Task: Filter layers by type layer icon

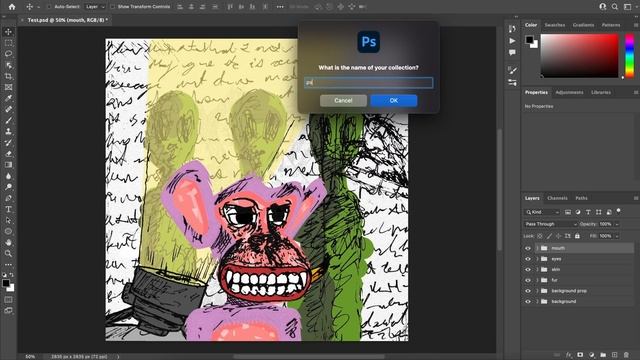Action: (x=588, y=212)
